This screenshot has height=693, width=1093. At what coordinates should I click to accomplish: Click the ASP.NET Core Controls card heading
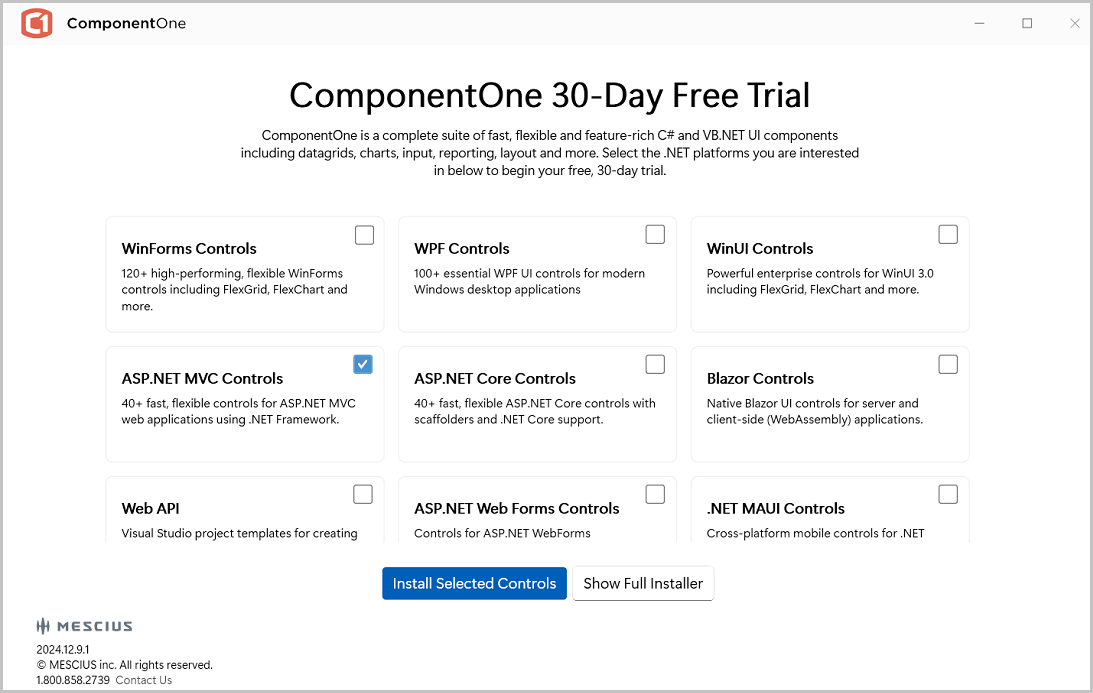[495, 379]
